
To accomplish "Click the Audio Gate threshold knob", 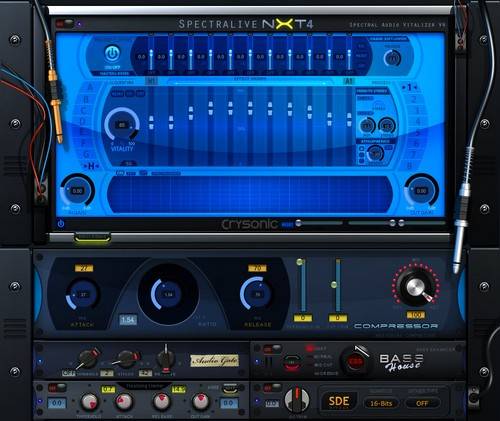I will (88, 358).
